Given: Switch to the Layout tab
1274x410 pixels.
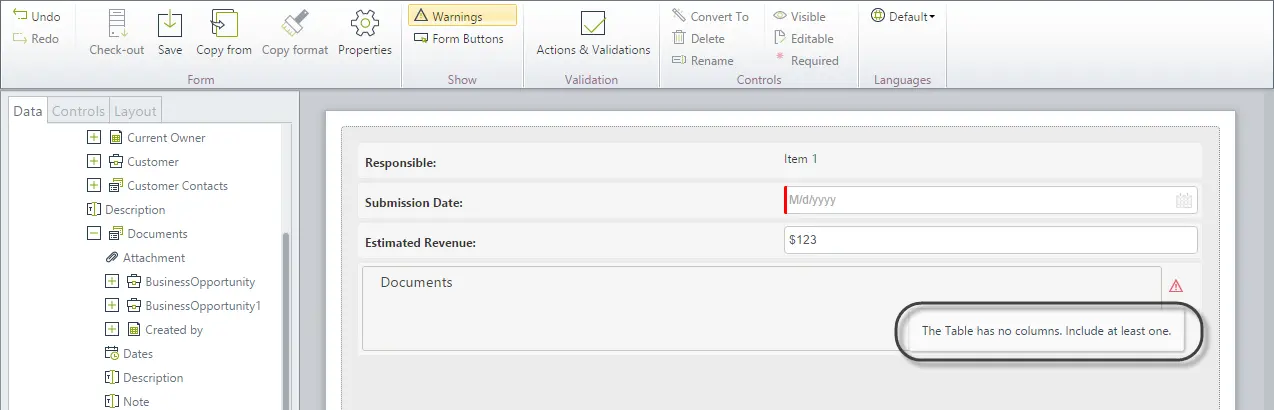Looking at the screenshot, I should (x=134, y=111).
